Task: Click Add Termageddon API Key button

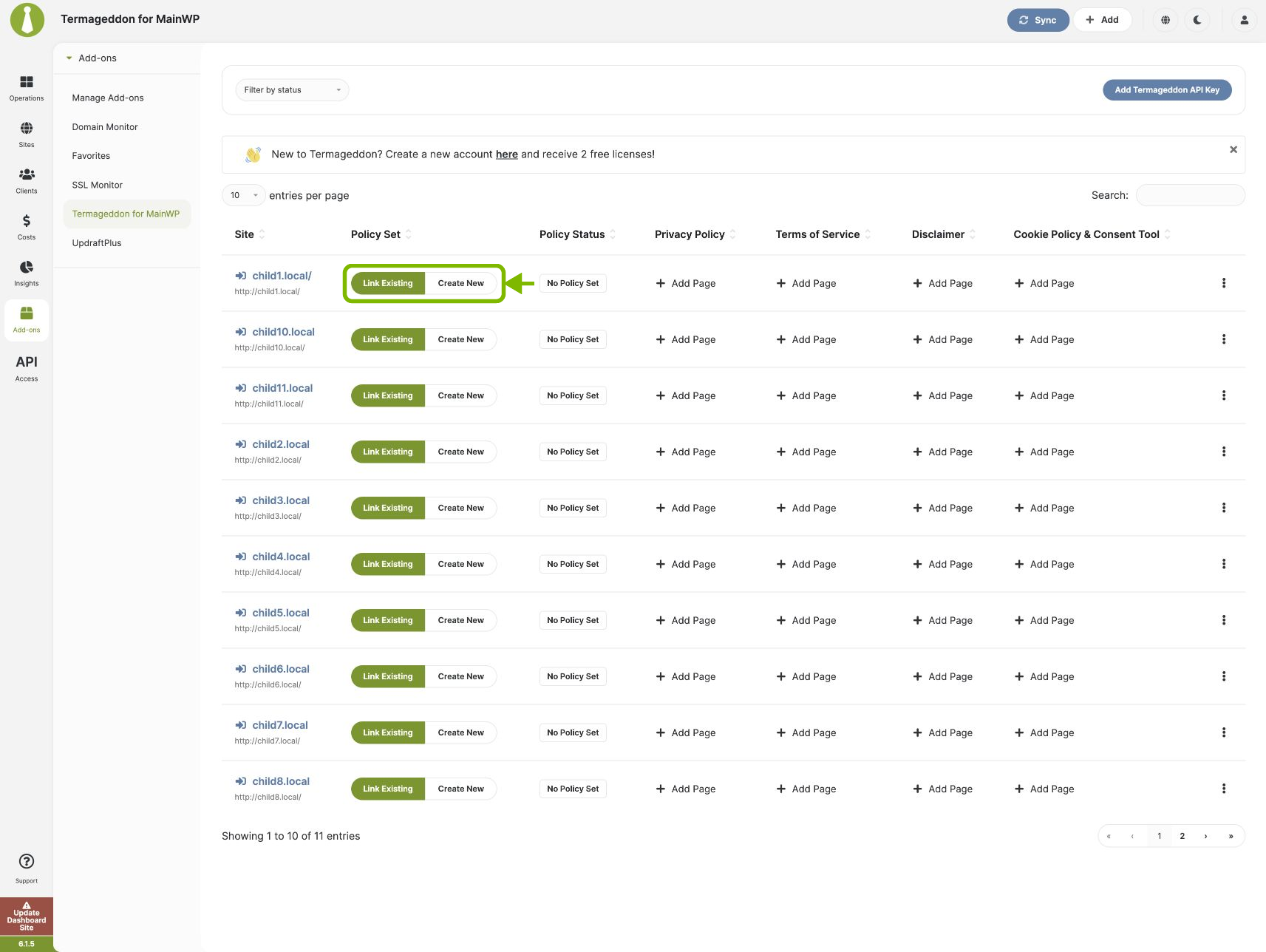Action: coord(1167,90)
